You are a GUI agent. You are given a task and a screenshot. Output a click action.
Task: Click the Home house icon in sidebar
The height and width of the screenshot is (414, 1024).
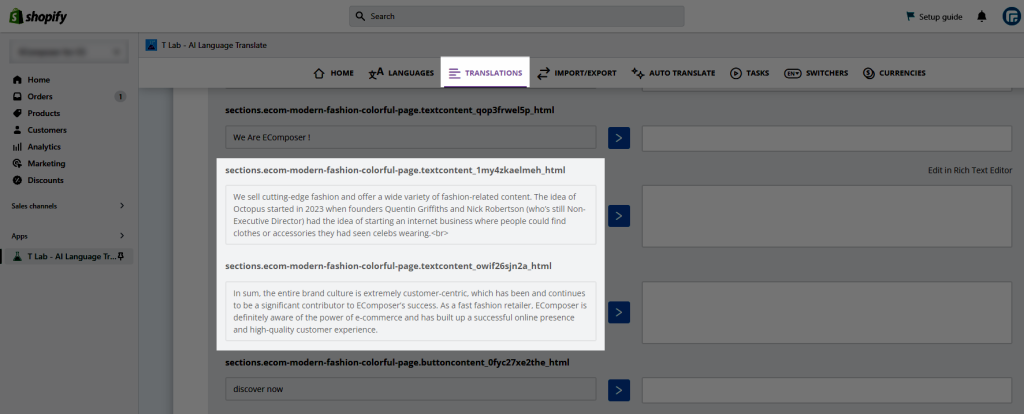18,80
